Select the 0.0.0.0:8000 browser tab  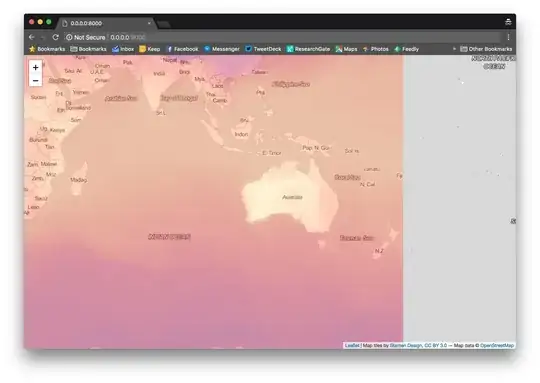105,23
